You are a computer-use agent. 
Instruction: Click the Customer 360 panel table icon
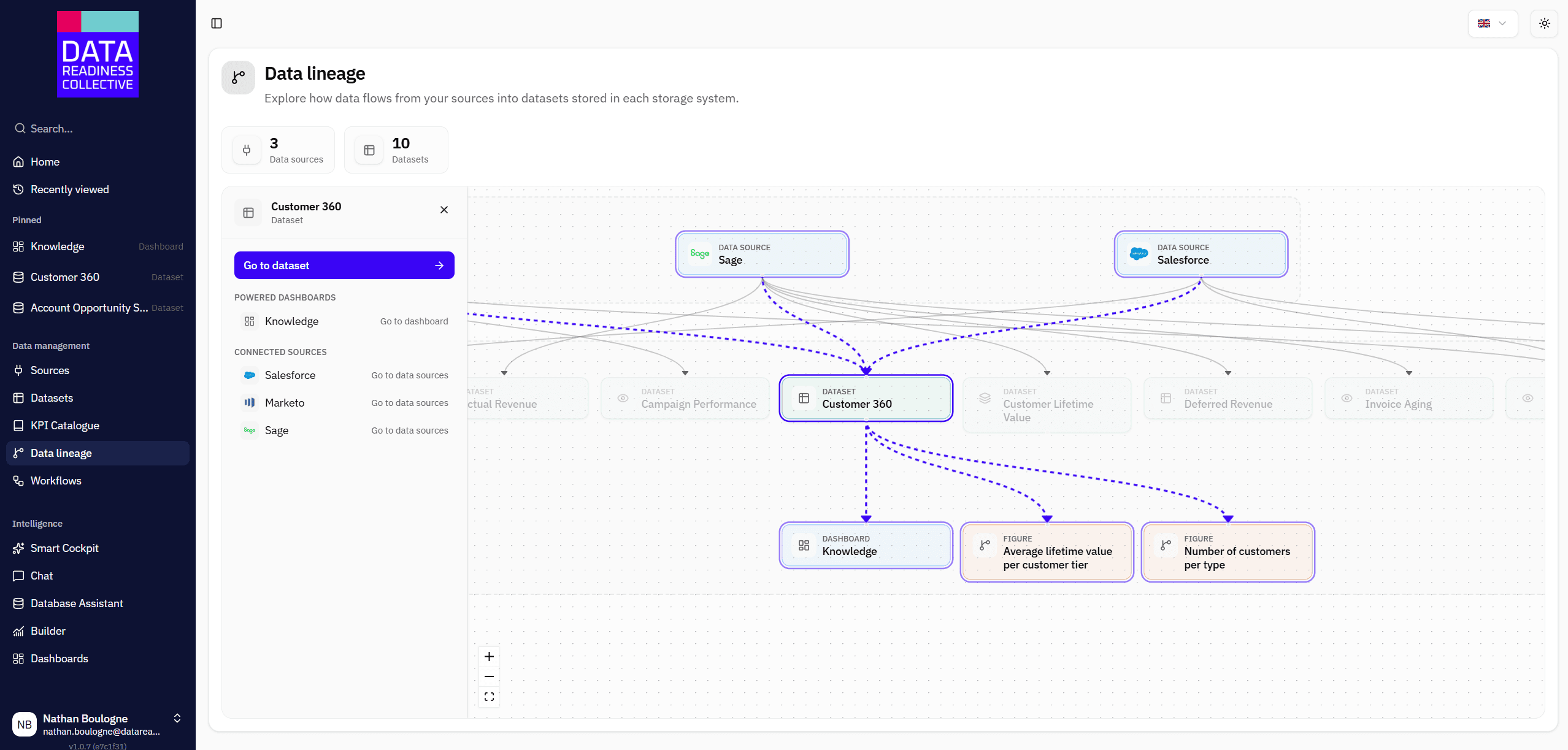248,213
